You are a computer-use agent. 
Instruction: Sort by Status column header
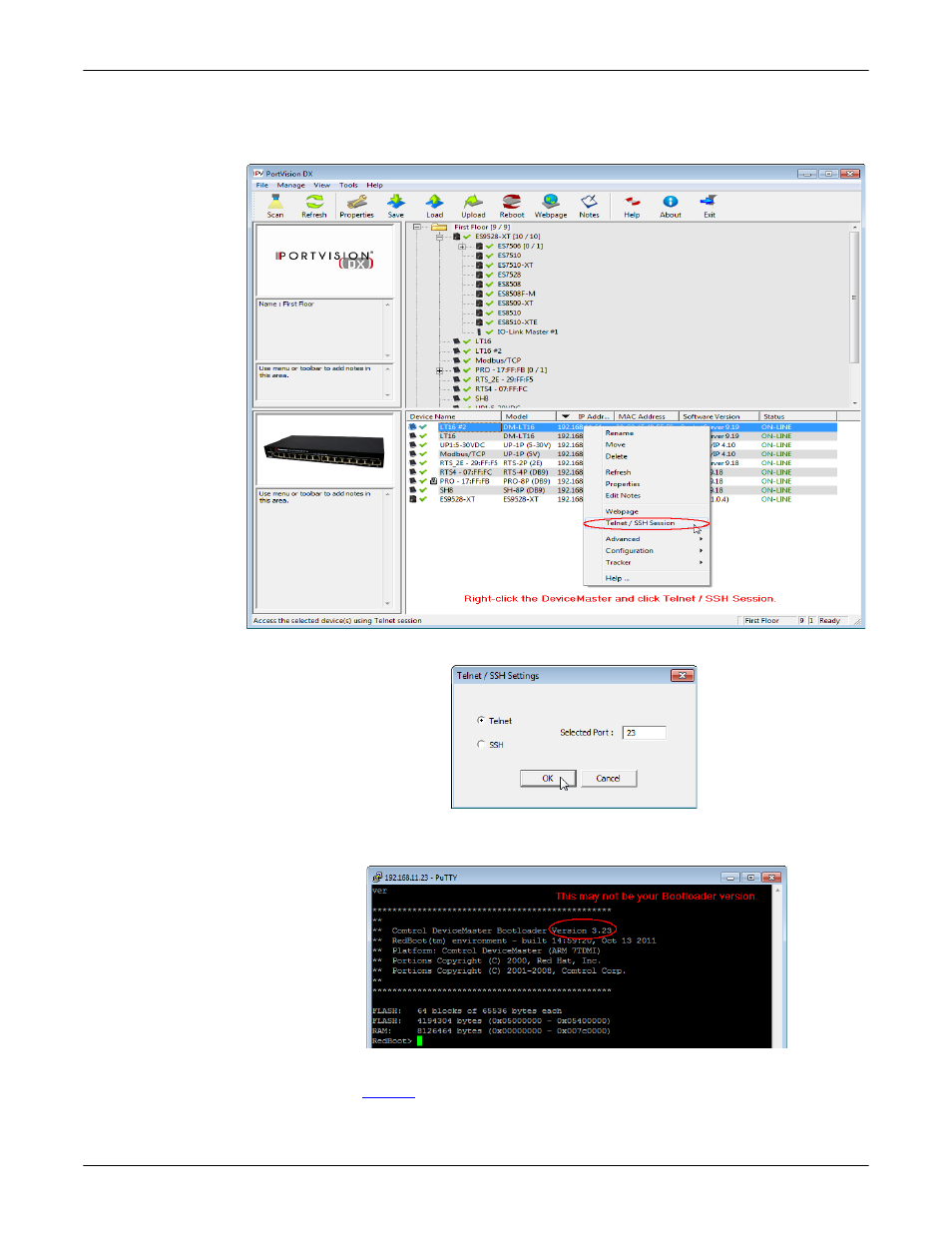point(798,416)
